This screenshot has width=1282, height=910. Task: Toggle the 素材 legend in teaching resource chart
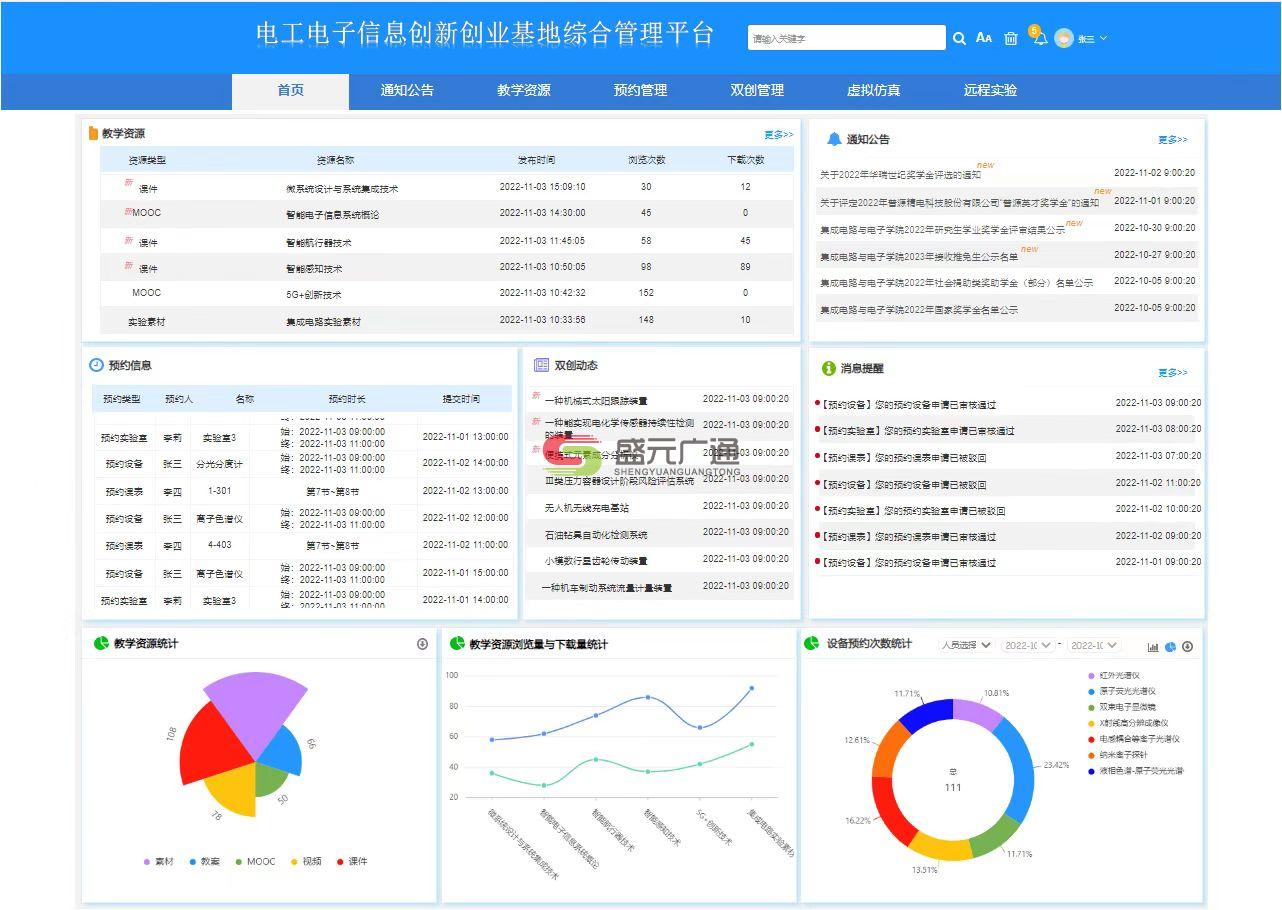coord(156,863)
